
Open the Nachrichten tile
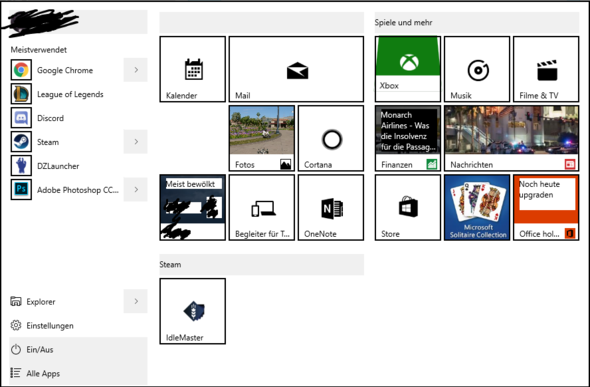tap(512, 138)
